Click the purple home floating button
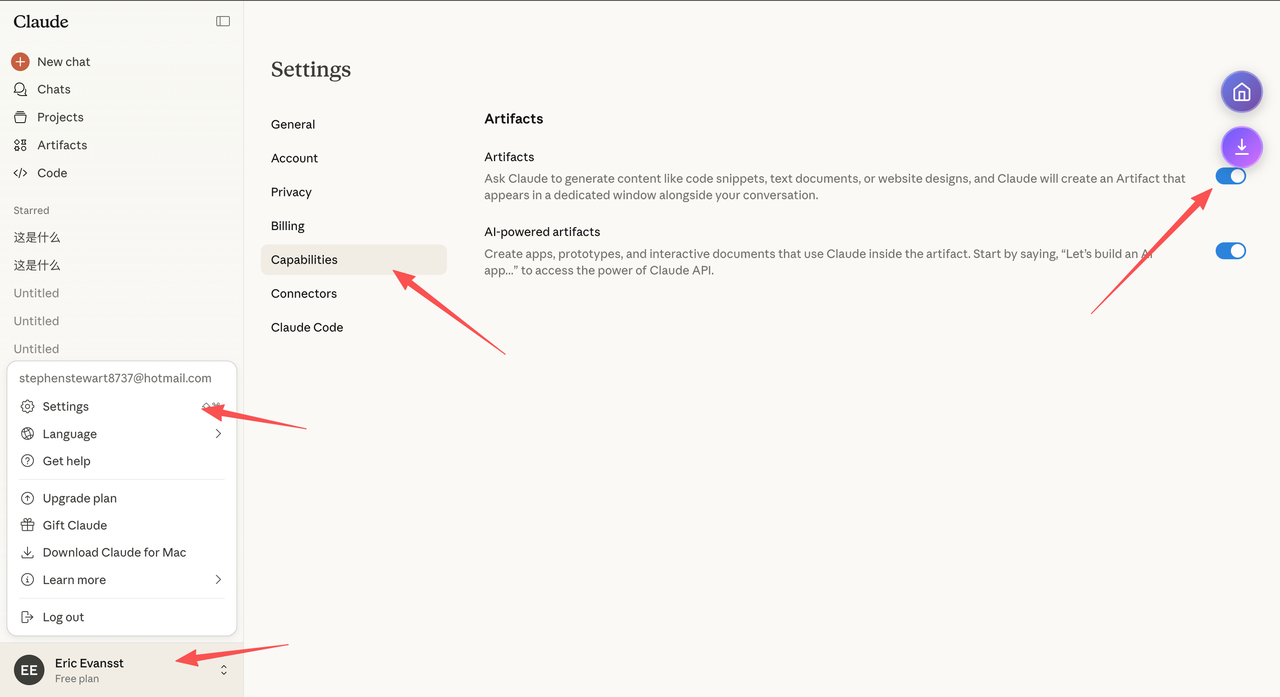 click(x=1241, y=92)
